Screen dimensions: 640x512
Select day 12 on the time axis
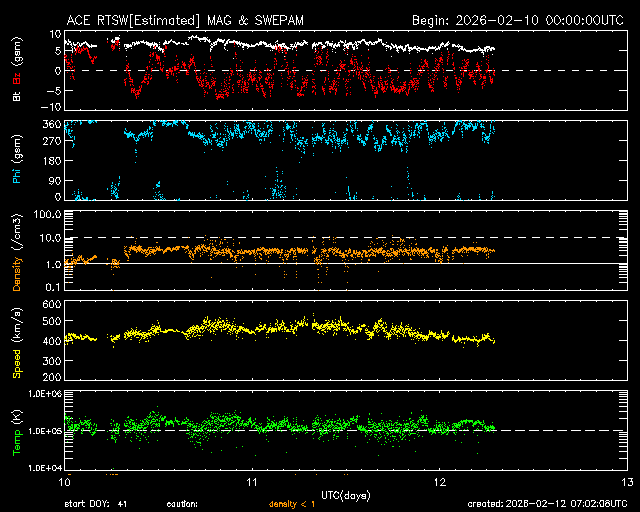[439, 482]
